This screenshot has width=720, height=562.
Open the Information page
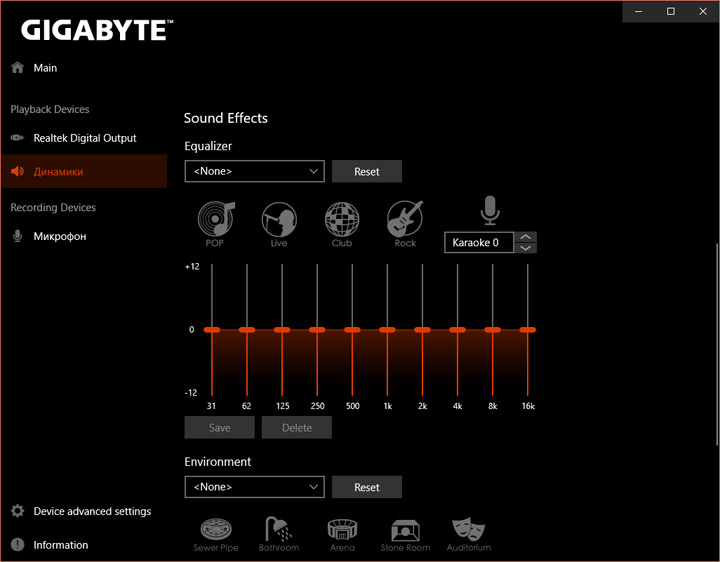click(x=61, y=545)
